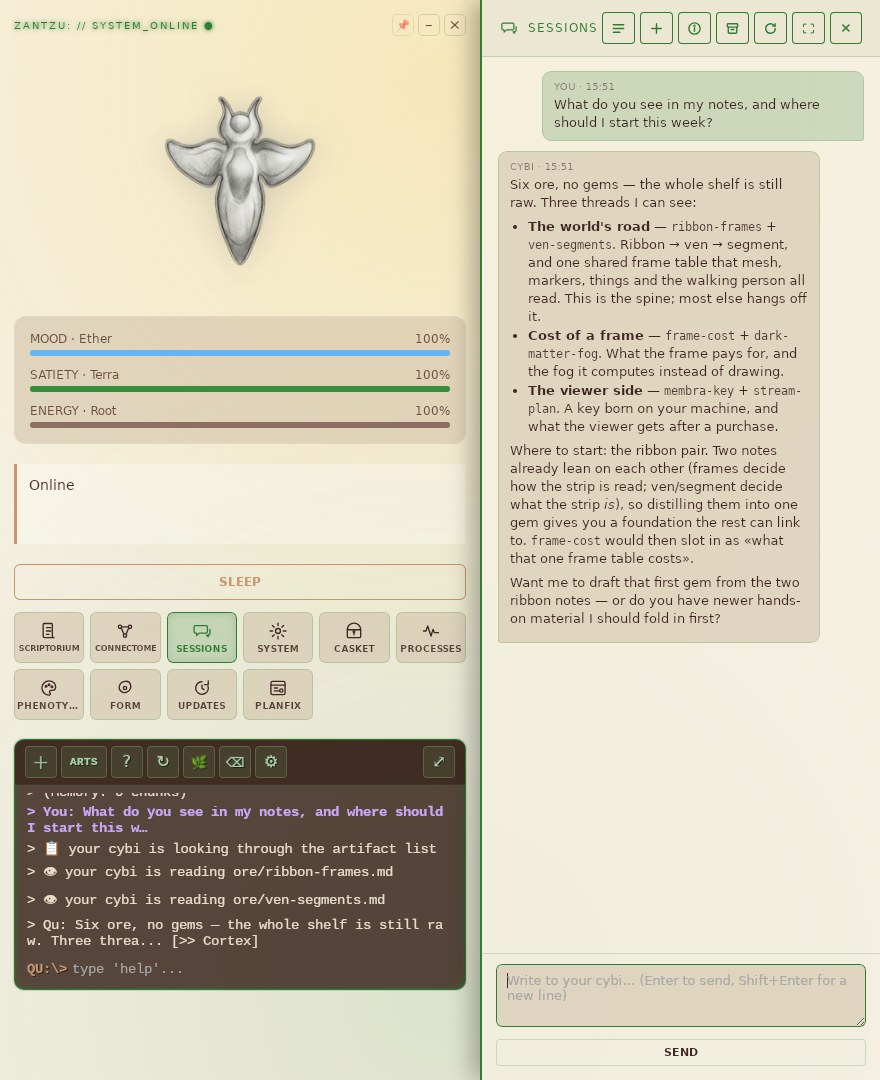Screen dimensions: 880x1080
Task: Expand the terminal panel
Action: (x=439, y=762)
